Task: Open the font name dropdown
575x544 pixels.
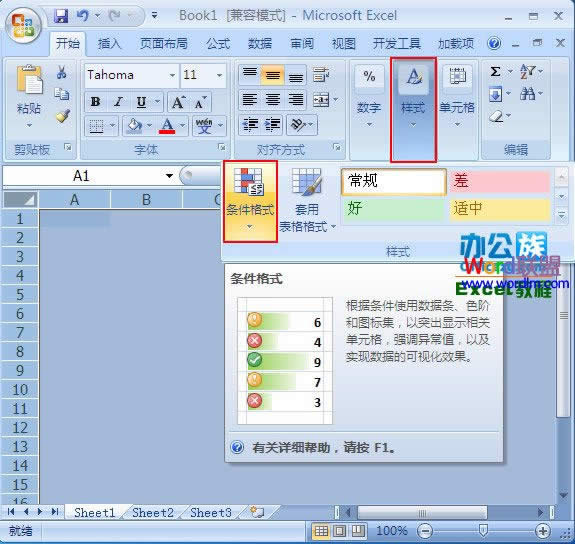Action: [x=172, y=76]
